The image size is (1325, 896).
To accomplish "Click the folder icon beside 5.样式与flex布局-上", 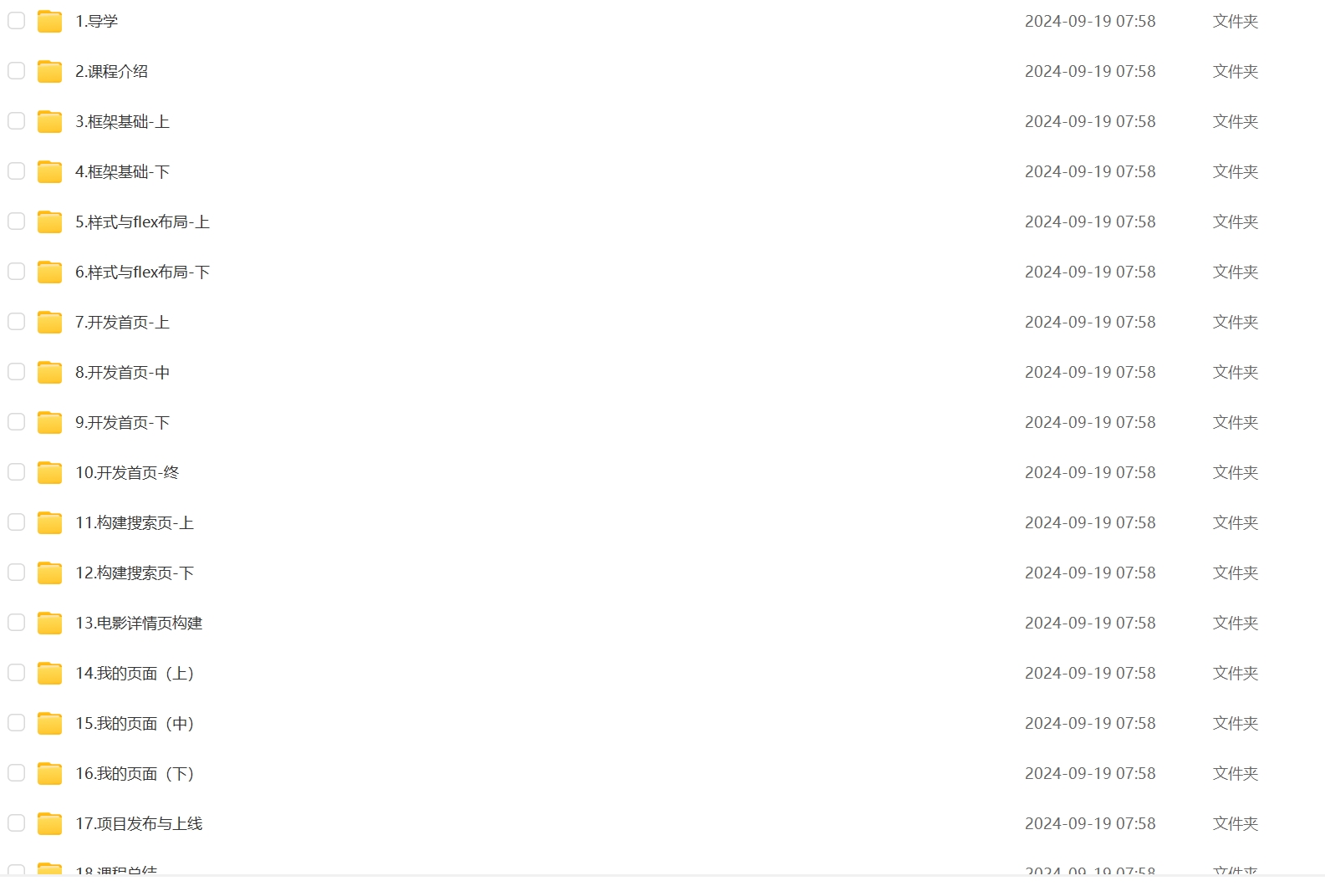I will coord(50,221).
